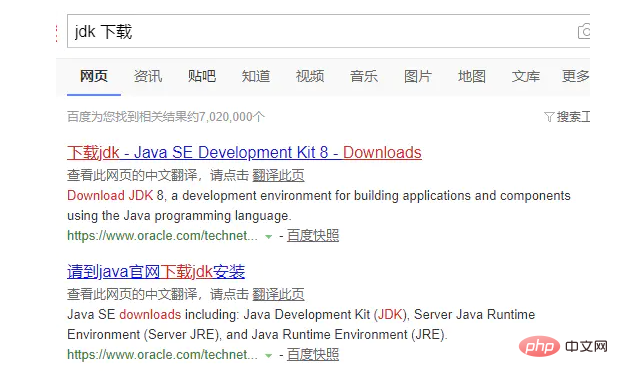Switch to the 视频 tab

point(310,76)
